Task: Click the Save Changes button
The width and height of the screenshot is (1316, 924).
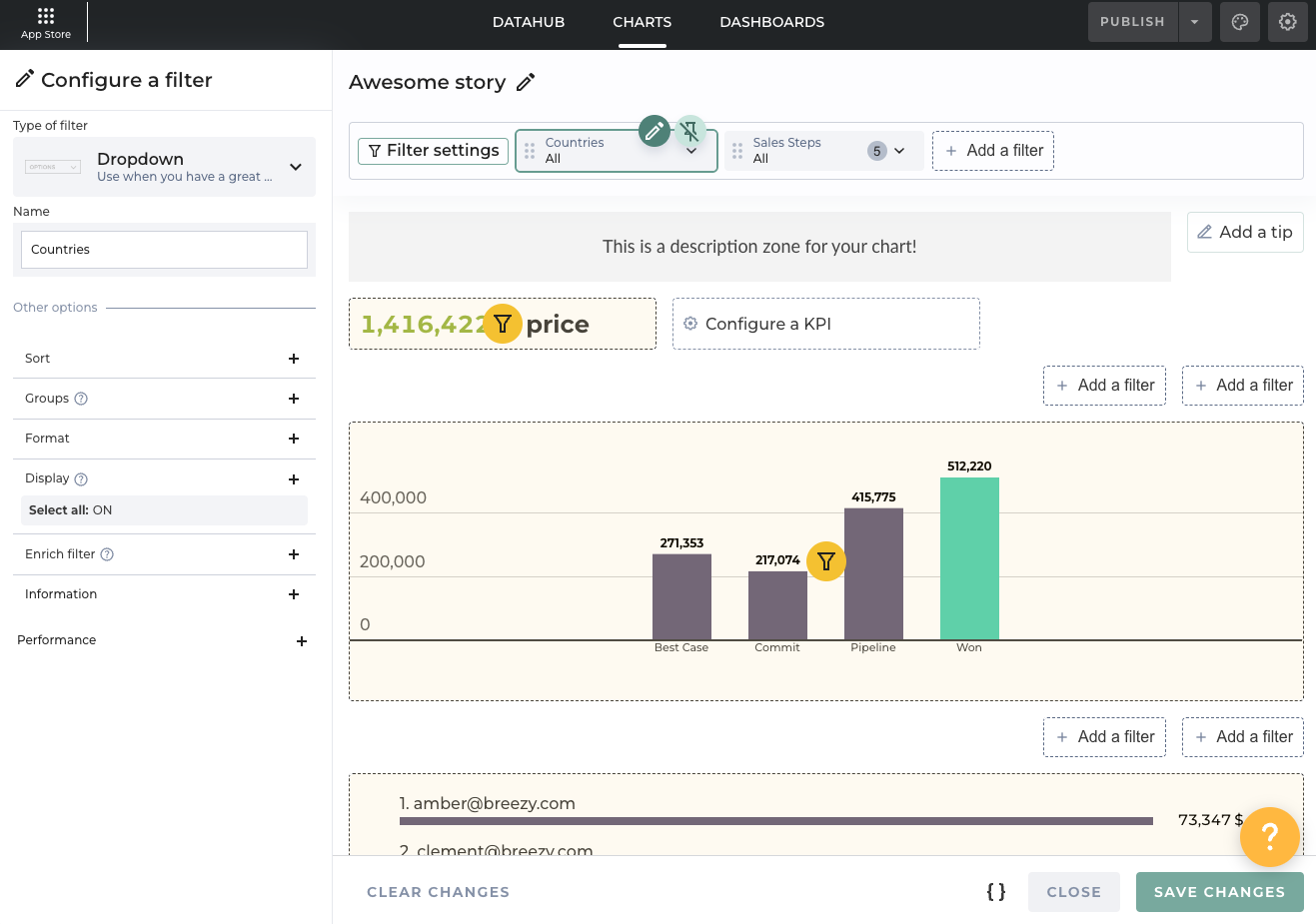Action: pos(1219,892)
